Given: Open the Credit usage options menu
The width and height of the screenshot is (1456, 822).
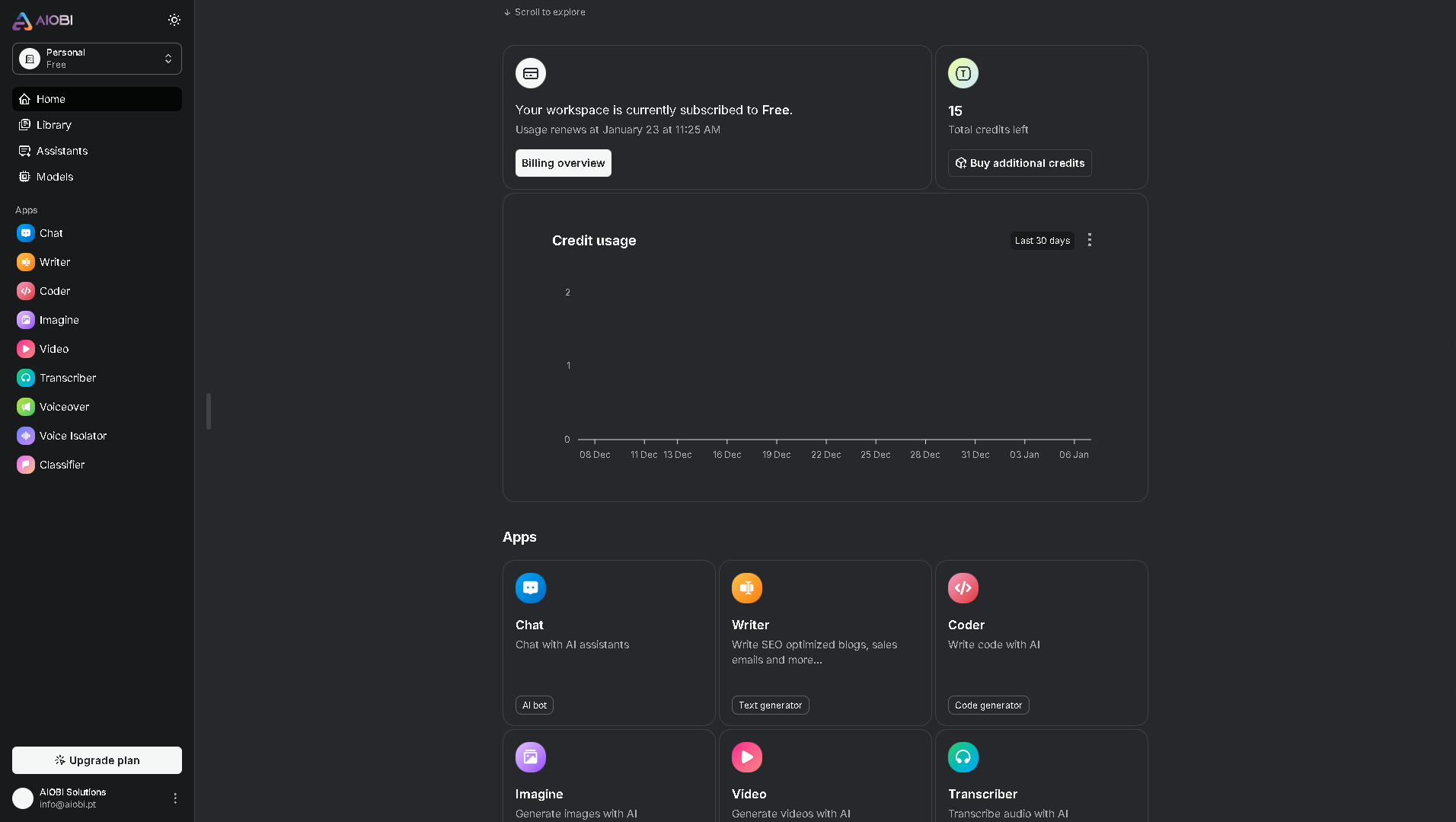Looking at the screenshot, I should click(x=1090, y=240).
